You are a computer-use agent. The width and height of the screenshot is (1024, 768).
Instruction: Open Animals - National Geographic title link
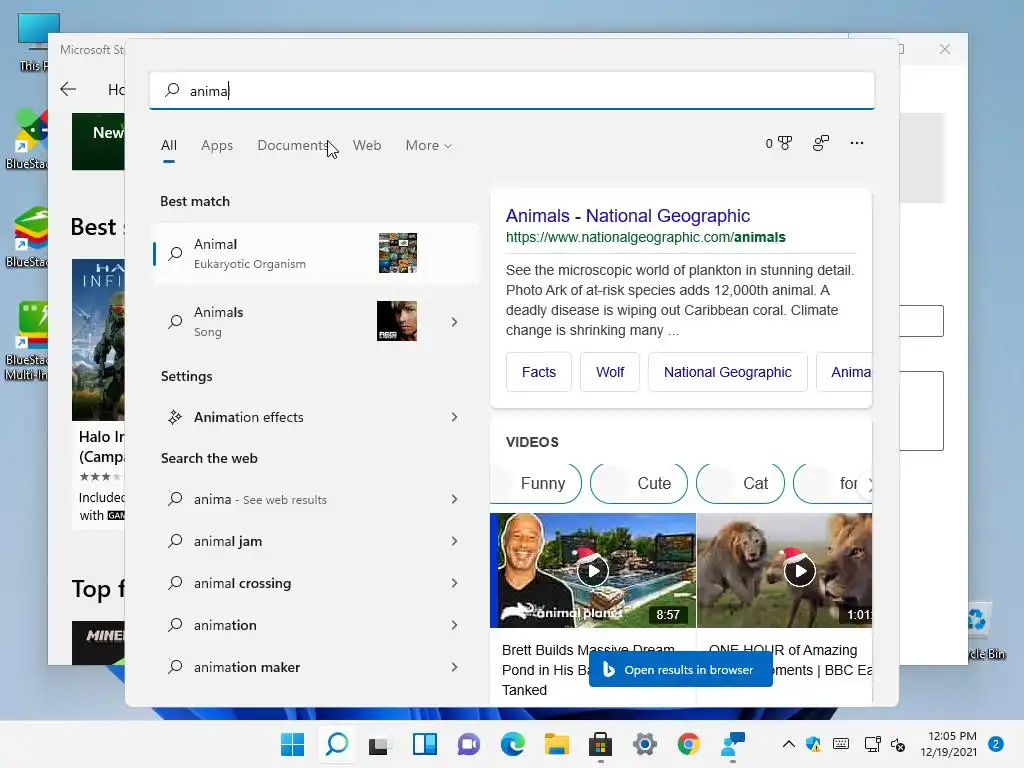[628, 216]
